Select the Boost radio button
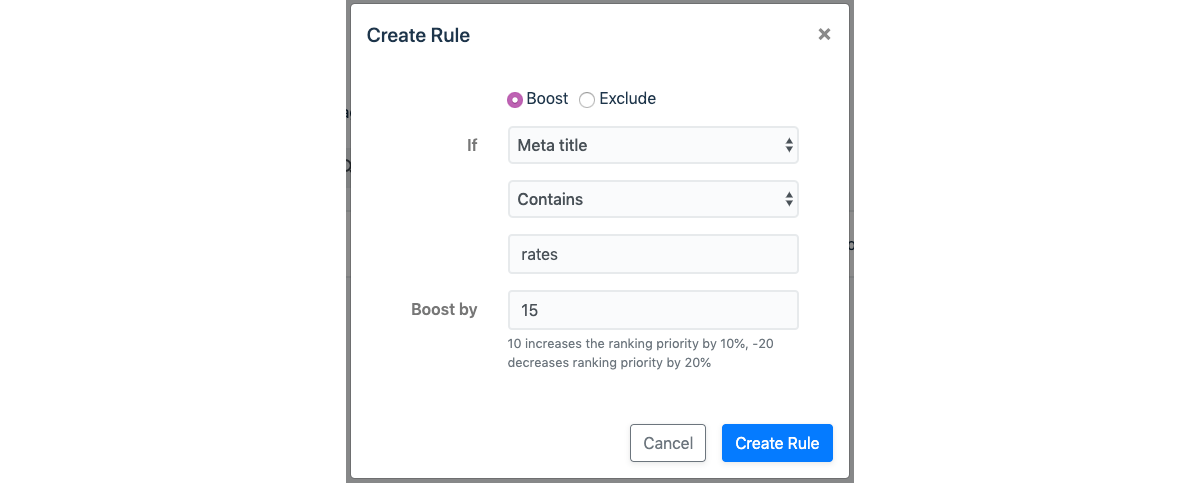The height and width of the screenshot is (483, 1200). click(x=515, y=99)
